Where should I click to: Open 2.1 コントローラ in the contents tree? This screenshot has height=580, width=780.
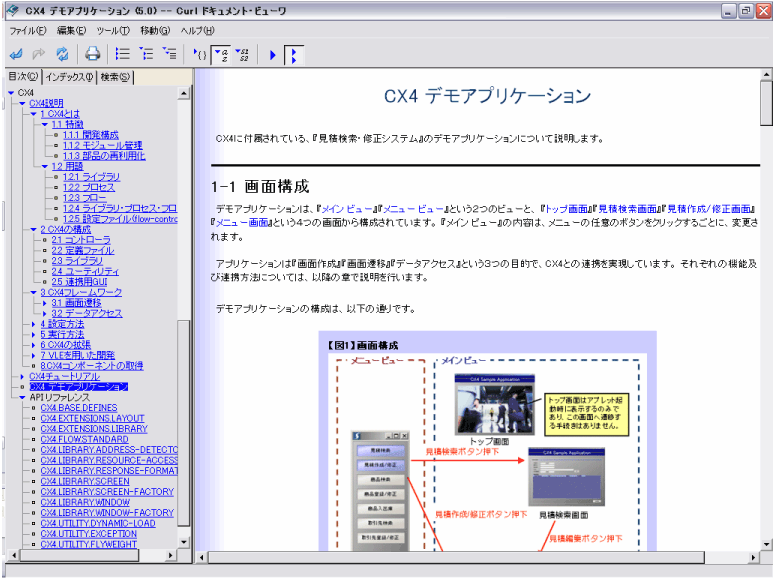click(x=81, y=240)
